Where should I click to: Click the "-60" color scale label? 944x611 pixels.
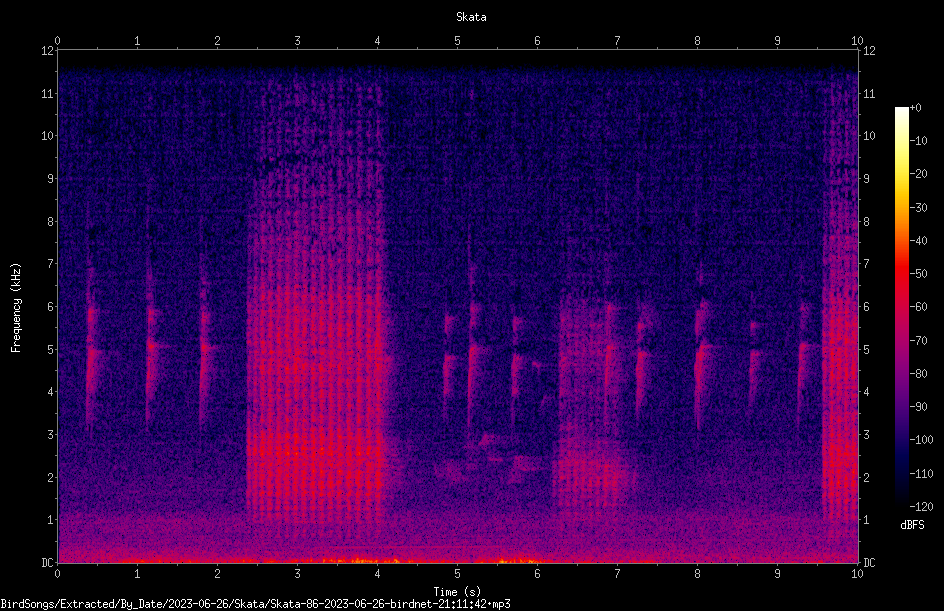(x=918, y=307)
